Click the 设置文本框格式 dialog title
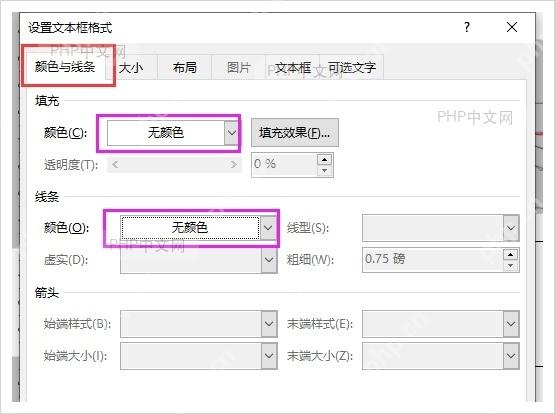The height and width of the screenshot is (414, 555). point(70,28)
